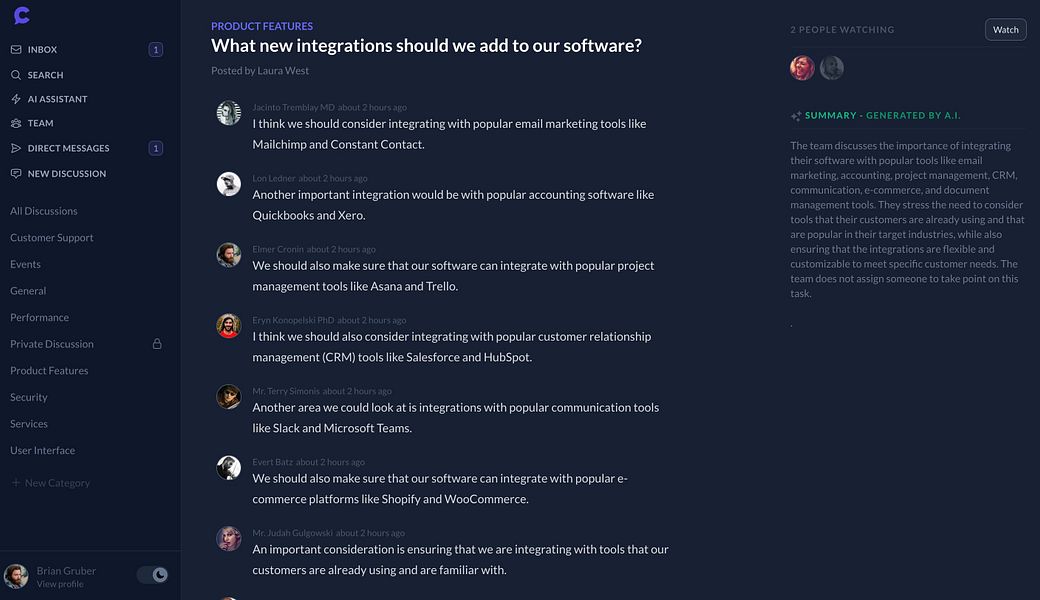1040x600 pixels.
Task: Click Elmer Cronin's avatar
Action: (x=229, y=255)
